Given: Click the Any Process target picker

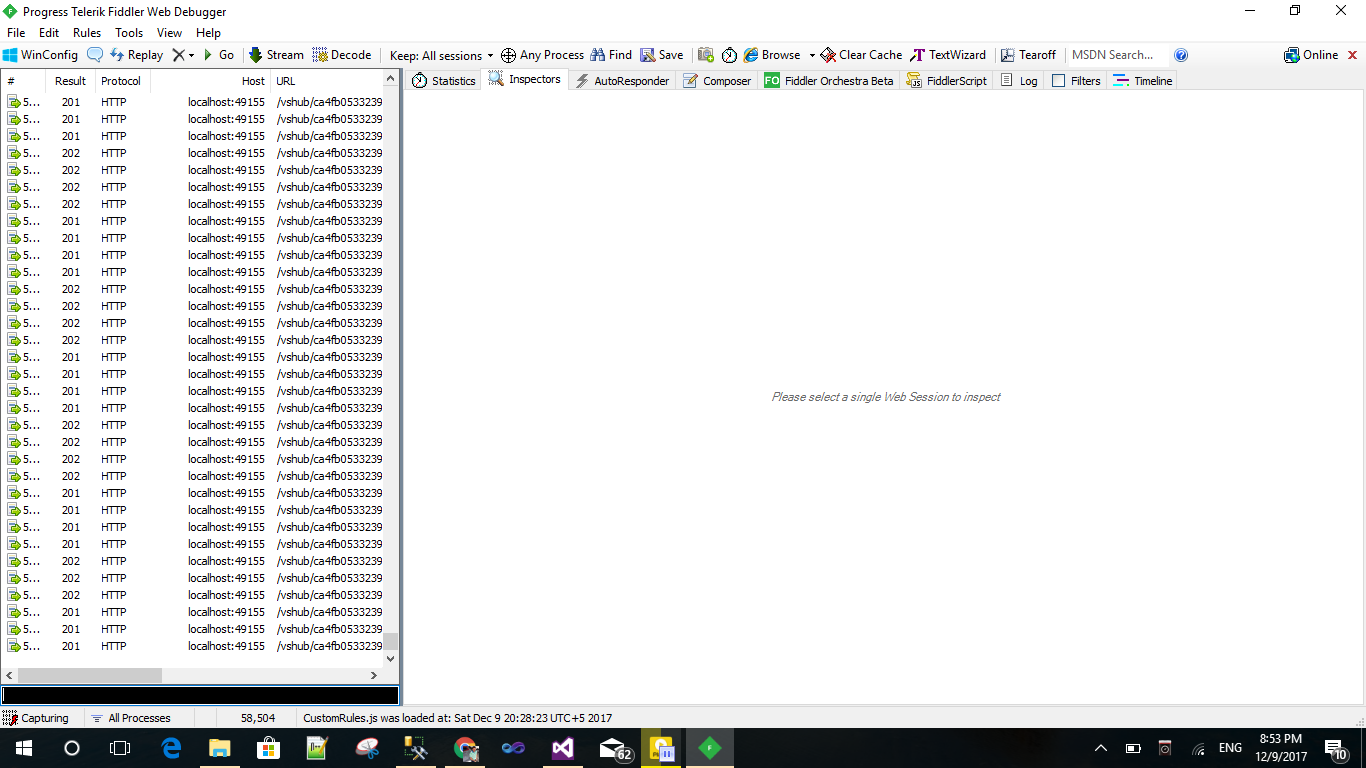Looking at the screenshot, I should (542, 55).
